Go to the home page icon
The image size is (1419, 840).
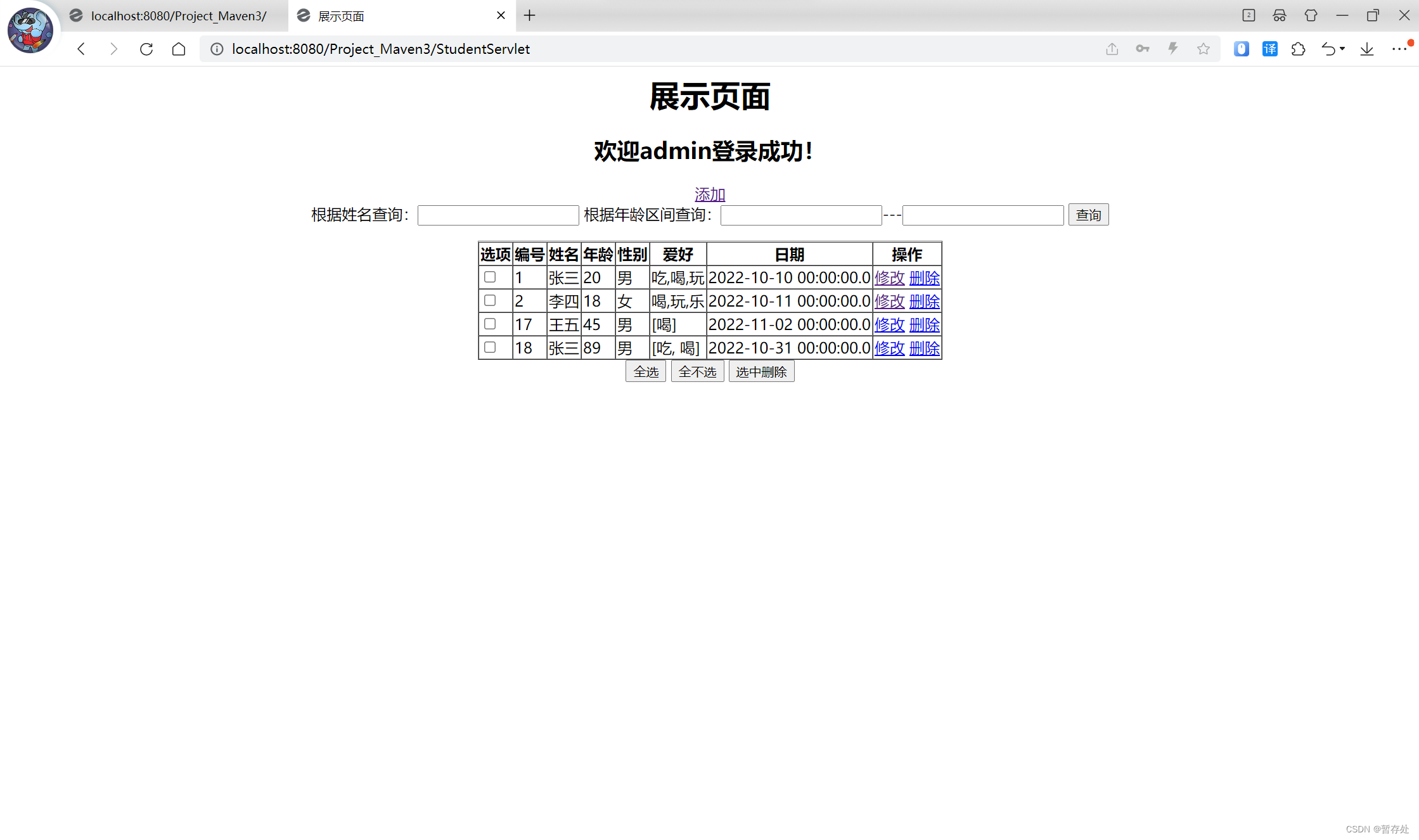coord(179,49)
